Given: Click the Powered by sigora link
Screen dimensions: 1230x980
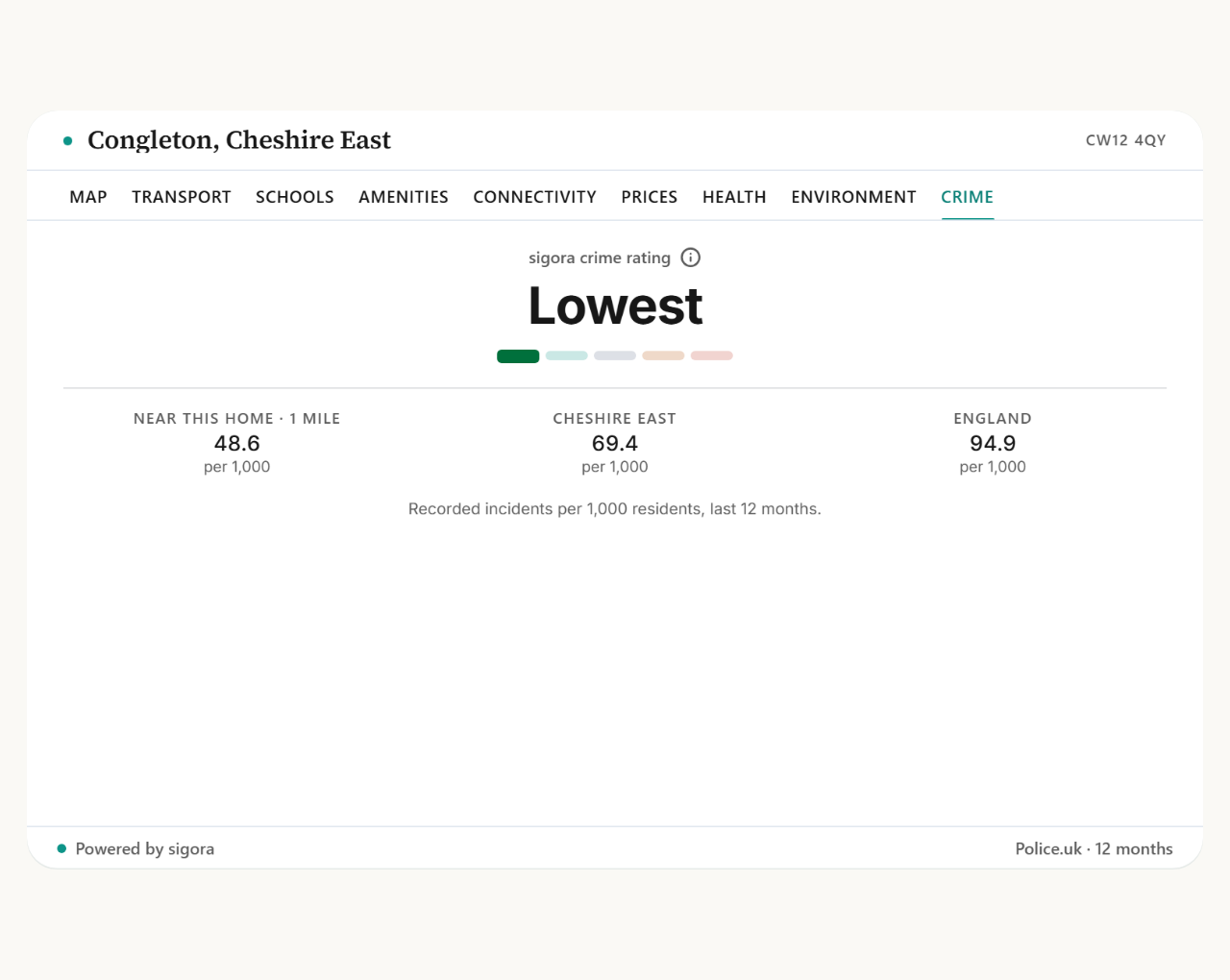Looking at the screenshot, I should pyautogui.click(x=136, y=849).
